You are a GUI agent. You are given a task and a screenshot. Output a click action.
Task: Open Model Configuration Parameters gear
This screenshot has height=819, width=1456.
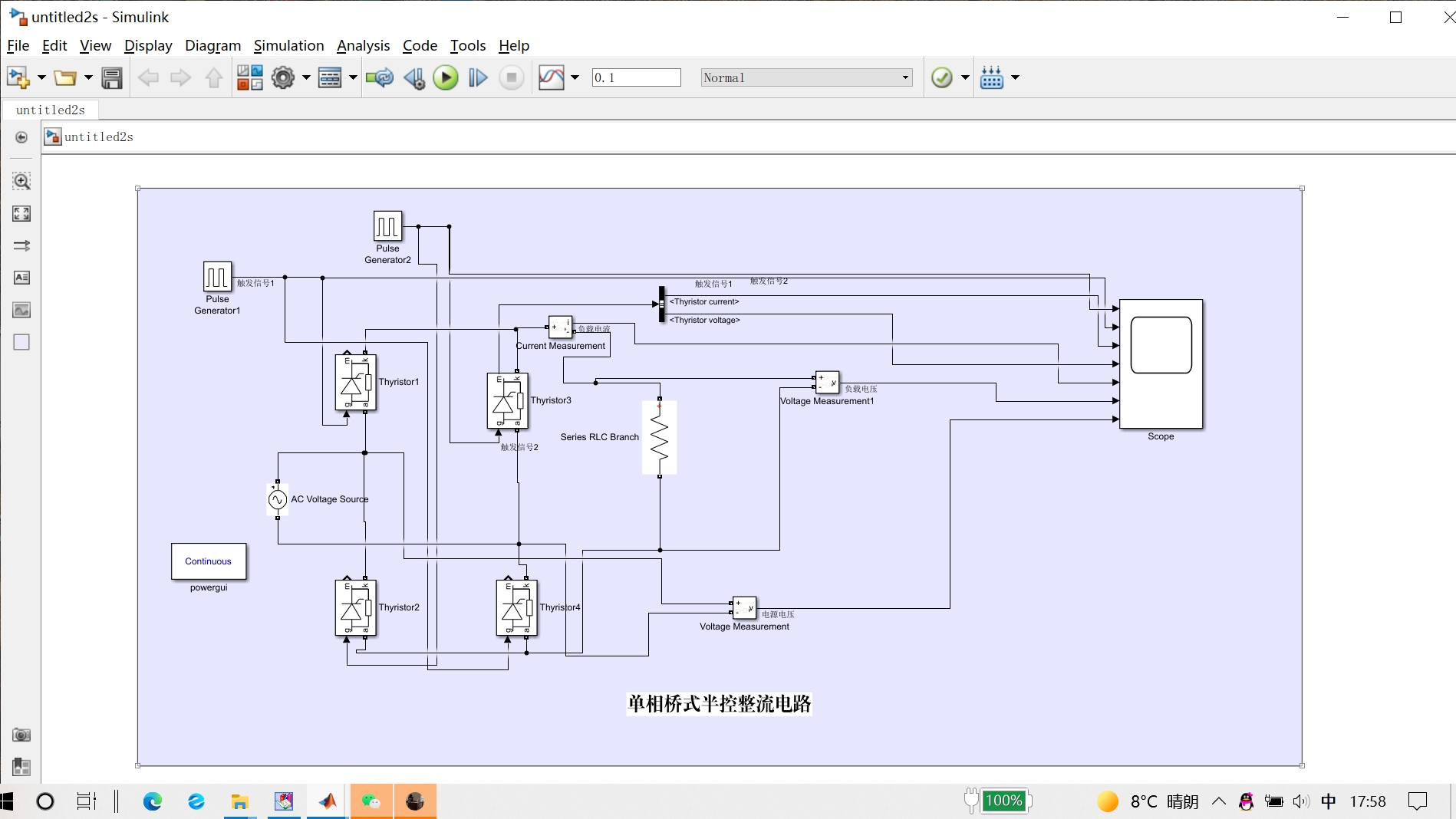click(283, 77)
